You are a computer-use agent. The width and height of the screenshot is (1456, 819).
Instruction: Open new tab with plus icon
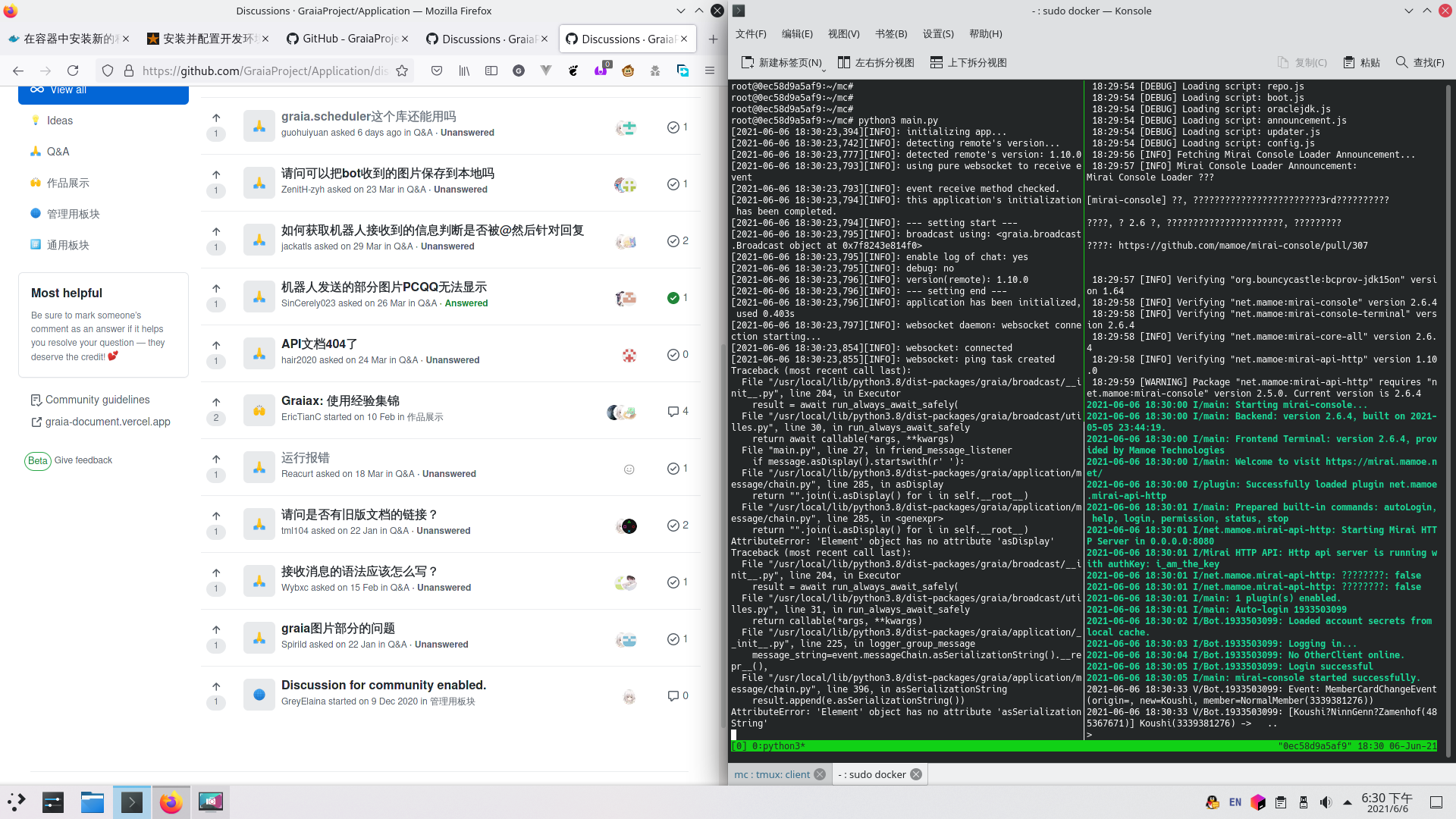click(x=713, y=39)
